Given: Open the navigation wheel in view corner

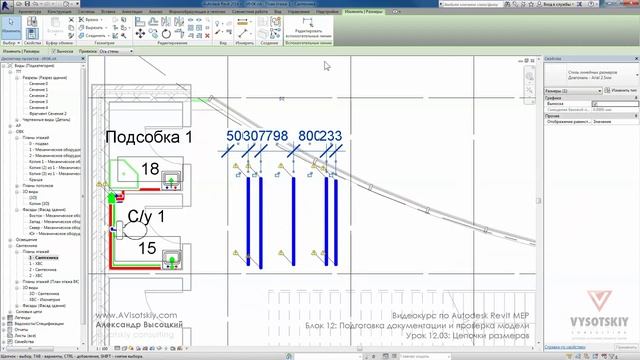Looking at the screenshot, I should pyautogui.click(x=529, y=76).
